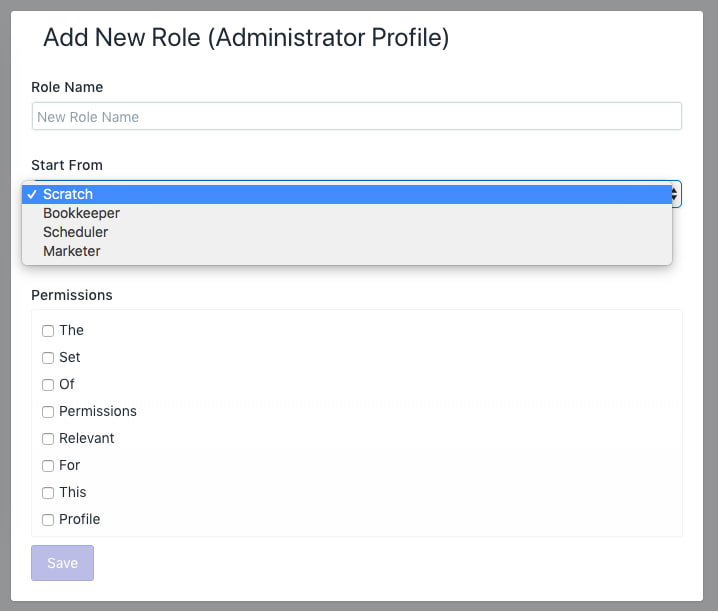
Task: Pick the Scheduler option
Action: point(347,232)
